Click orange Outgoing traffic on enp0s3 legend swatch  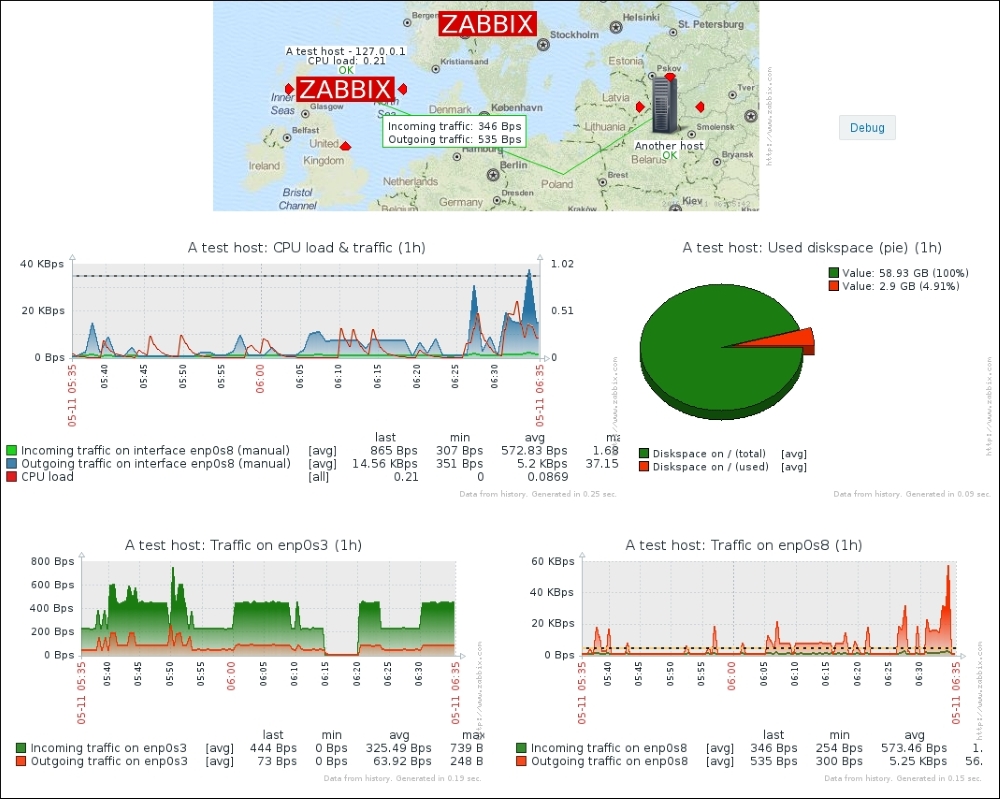click(21, 761)
